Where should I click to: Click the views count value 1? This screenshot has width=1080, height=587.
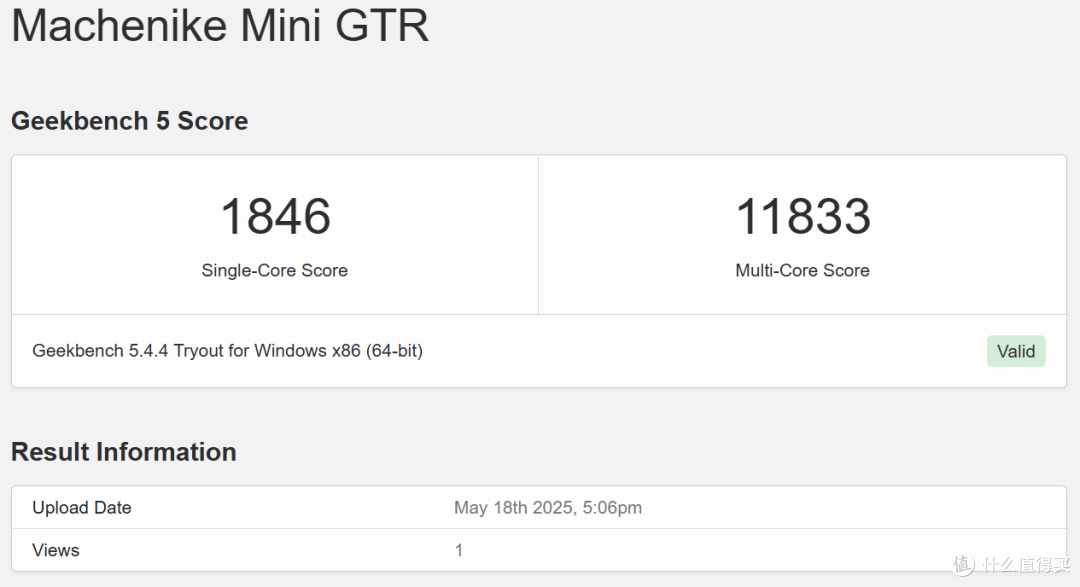459,550
